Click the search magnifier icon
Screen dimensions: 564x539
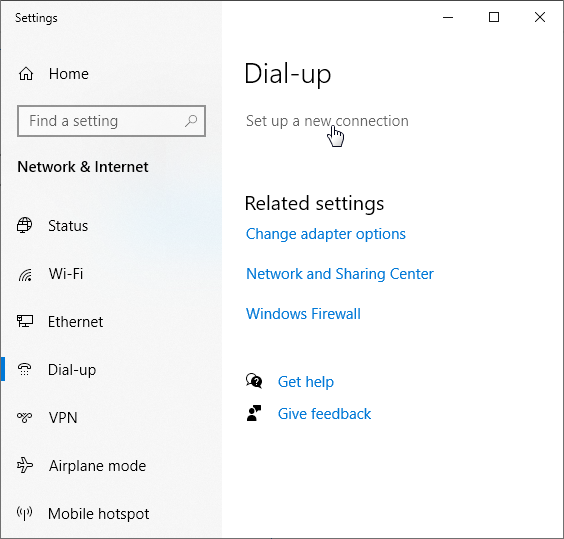coord(191,121)
